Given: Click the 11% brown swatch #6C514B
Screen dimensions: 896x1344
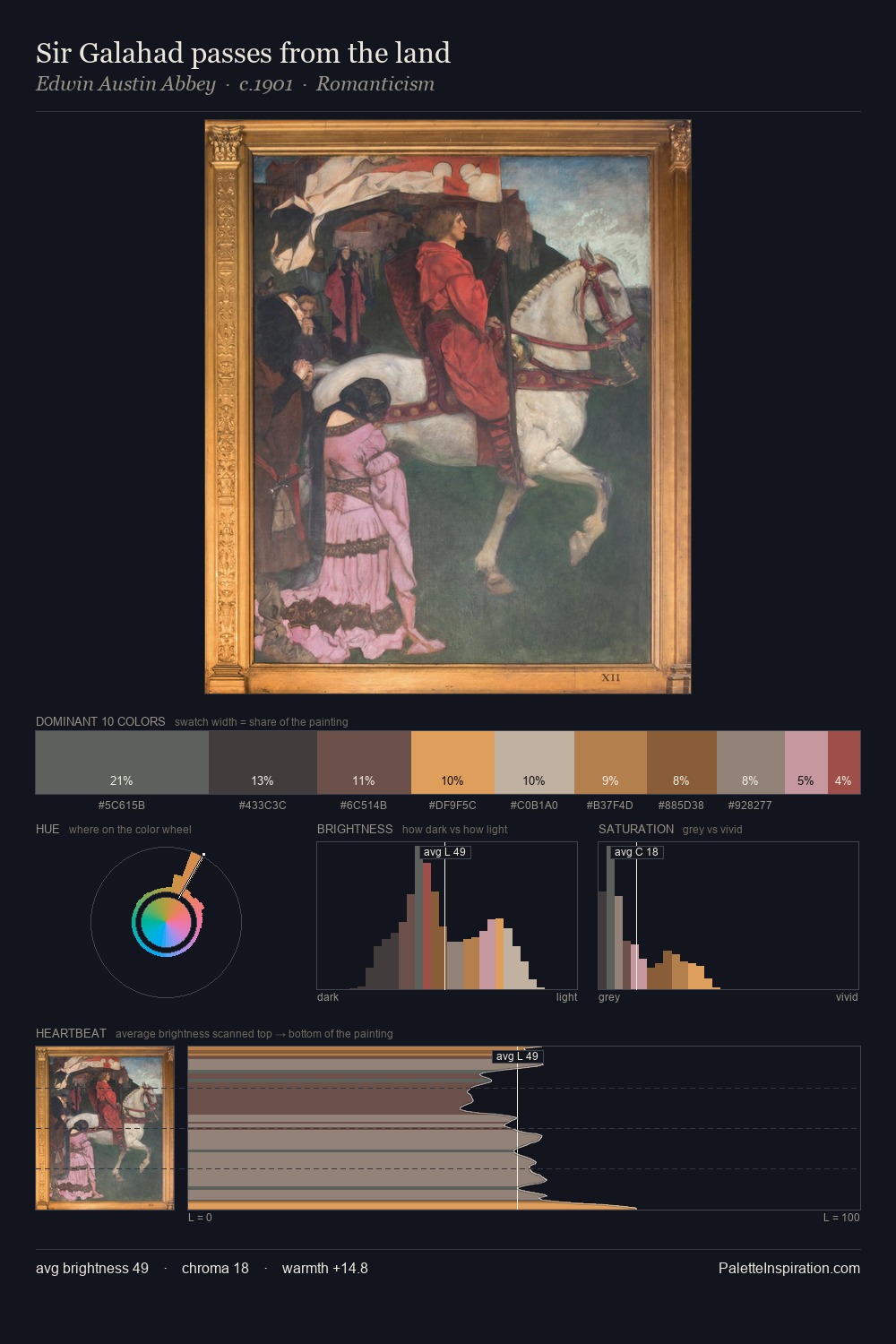Looking at the screenshot, I should click(364, 762).
